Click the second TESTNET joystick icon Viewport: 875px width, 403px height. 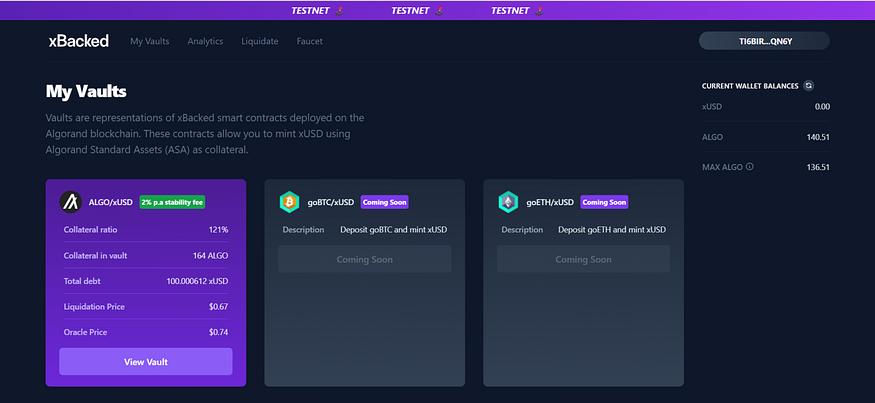point(440,11)
